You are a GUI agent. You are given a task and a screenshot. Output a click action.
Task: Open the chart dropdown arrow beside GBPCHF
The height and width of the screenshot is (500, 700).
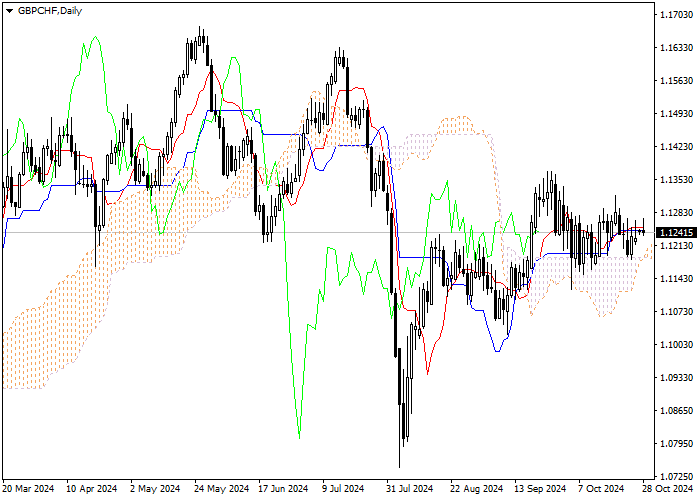pyautogui.click(x=9, y=11)
